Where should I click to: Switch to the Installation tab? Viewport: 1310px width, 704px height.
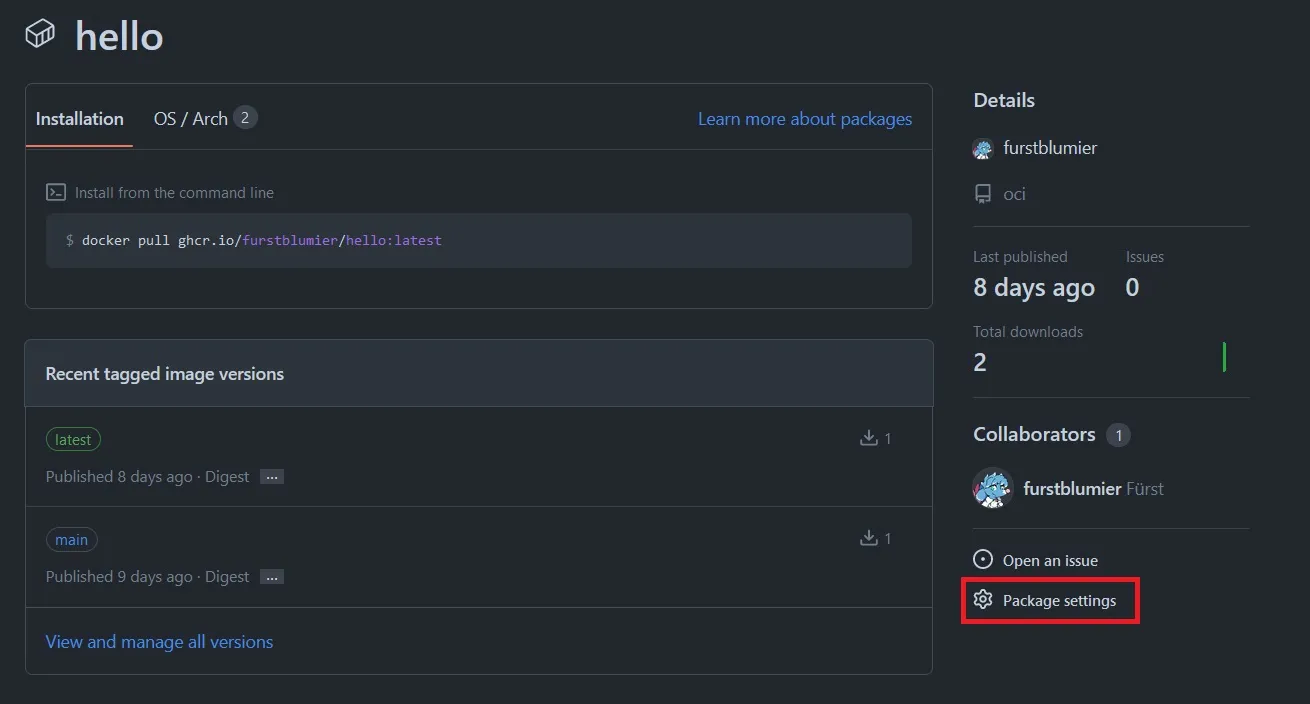79,119
